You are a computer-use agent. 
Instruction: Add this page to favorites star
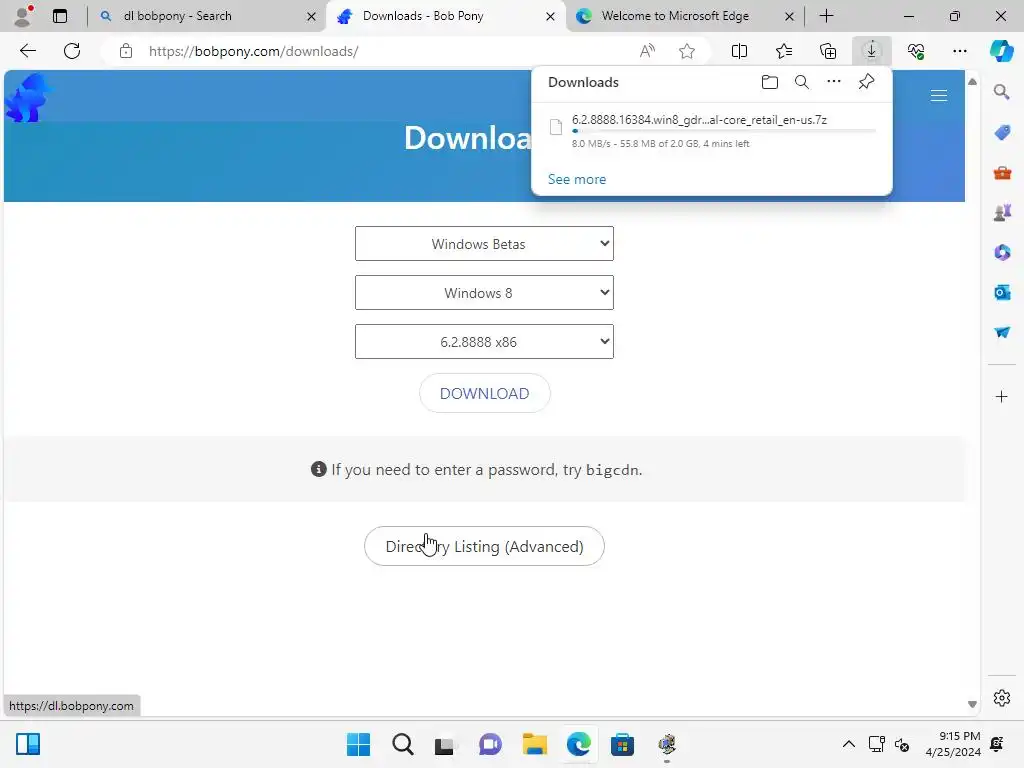click(x=686, y=51)
